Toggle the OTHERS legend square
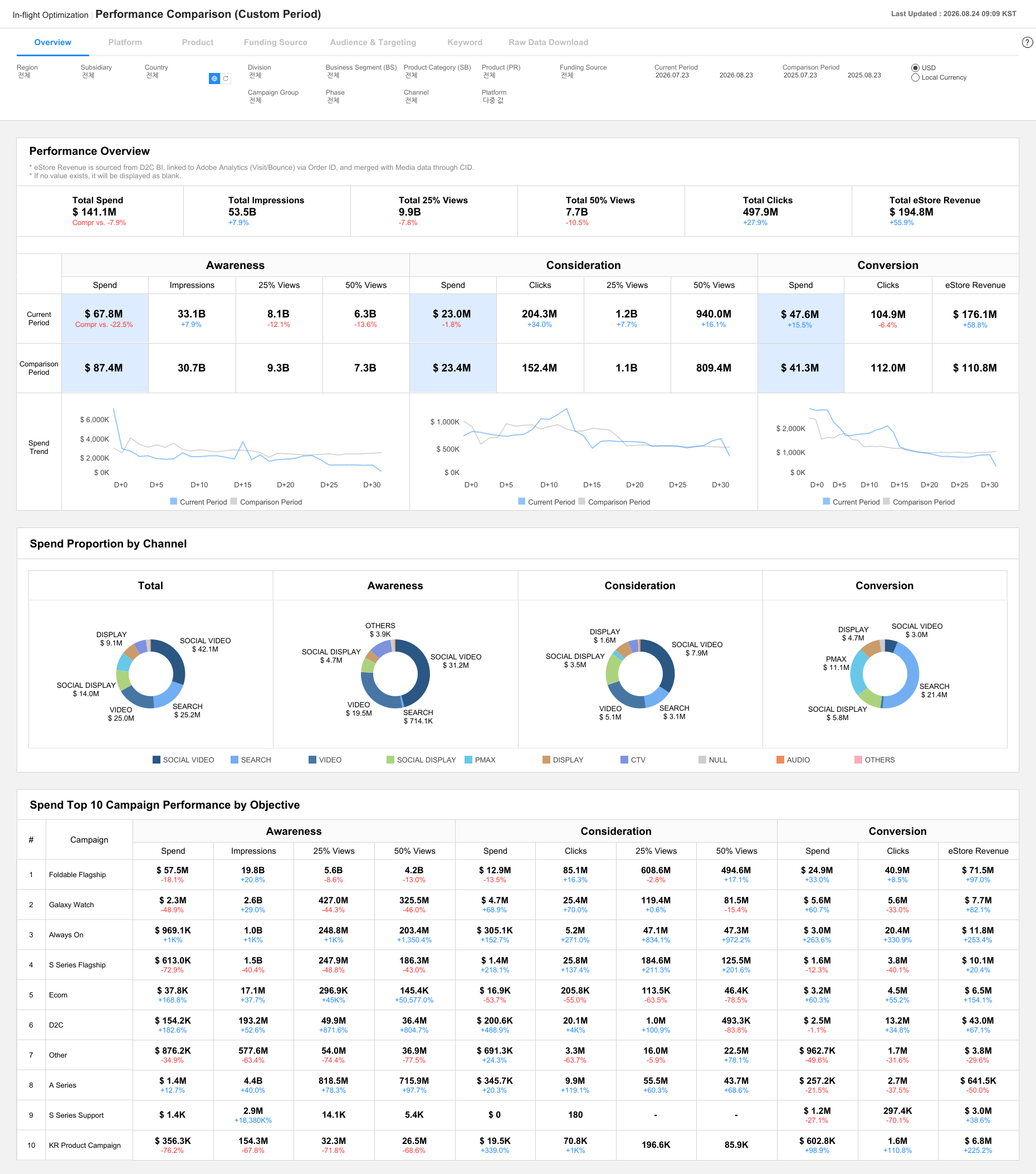1036x1174 pixels. tap(858, 760)
